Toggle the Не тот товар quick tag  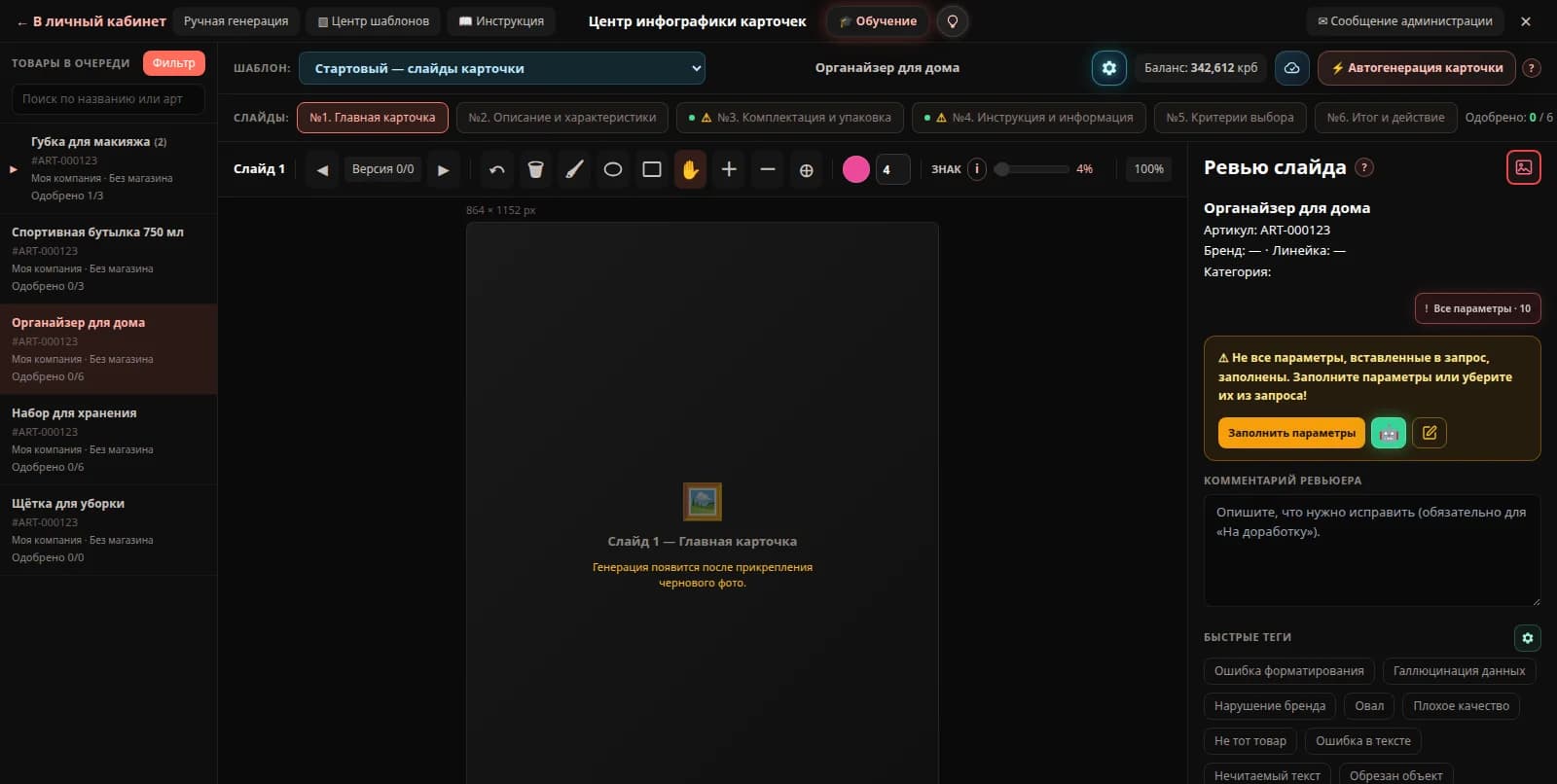point(1250,741)
